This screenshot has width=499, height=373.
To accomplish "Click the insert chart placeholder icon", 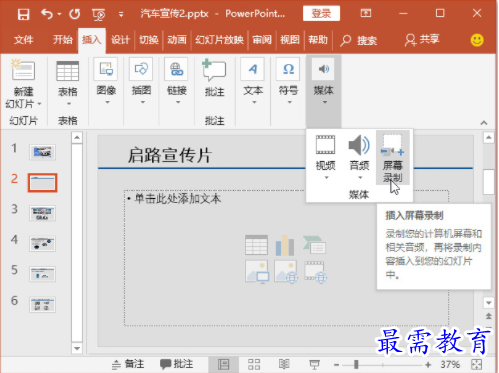I will coord(285,245).
